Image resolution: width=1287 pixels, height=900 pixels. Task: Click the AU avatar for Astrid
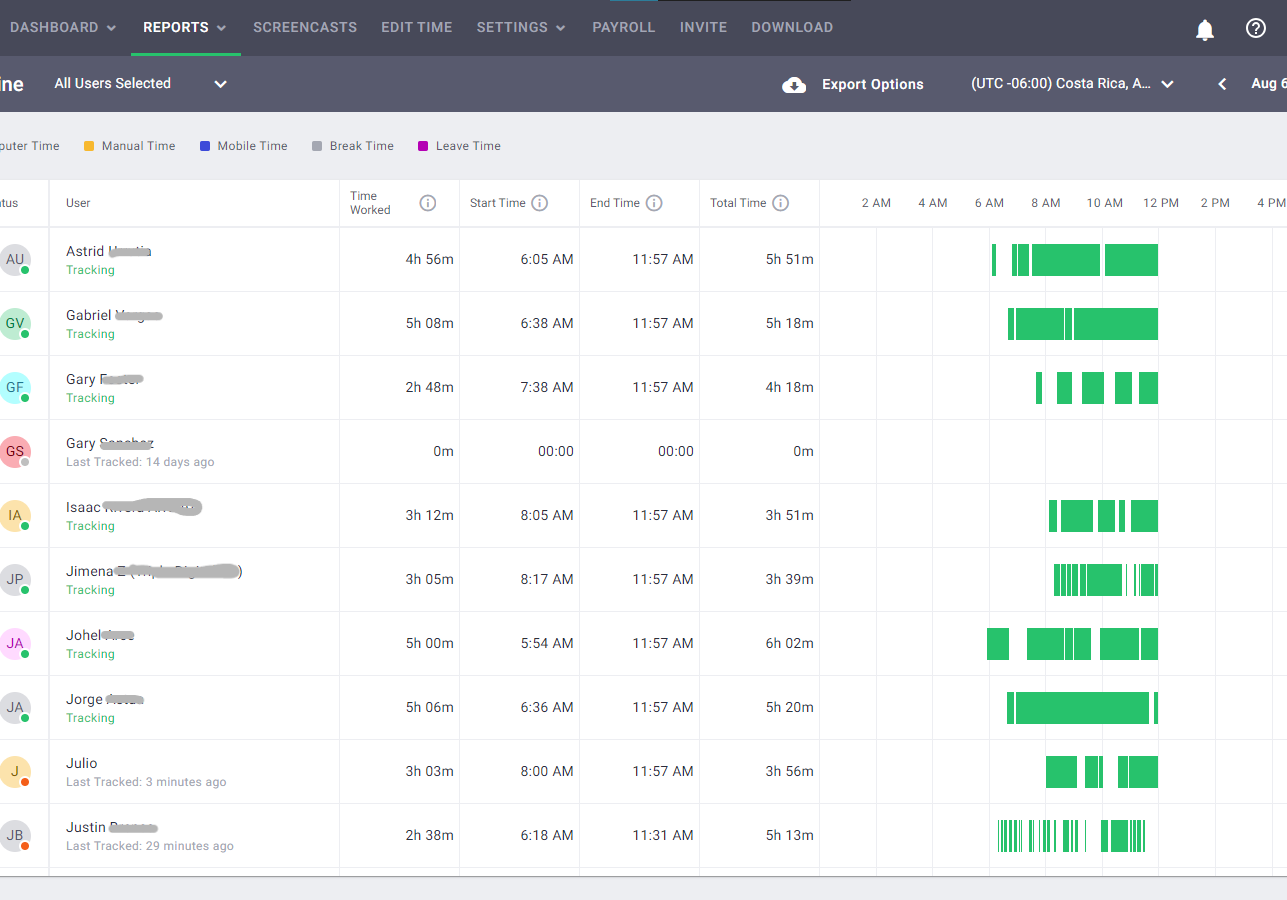coord(15,260)
